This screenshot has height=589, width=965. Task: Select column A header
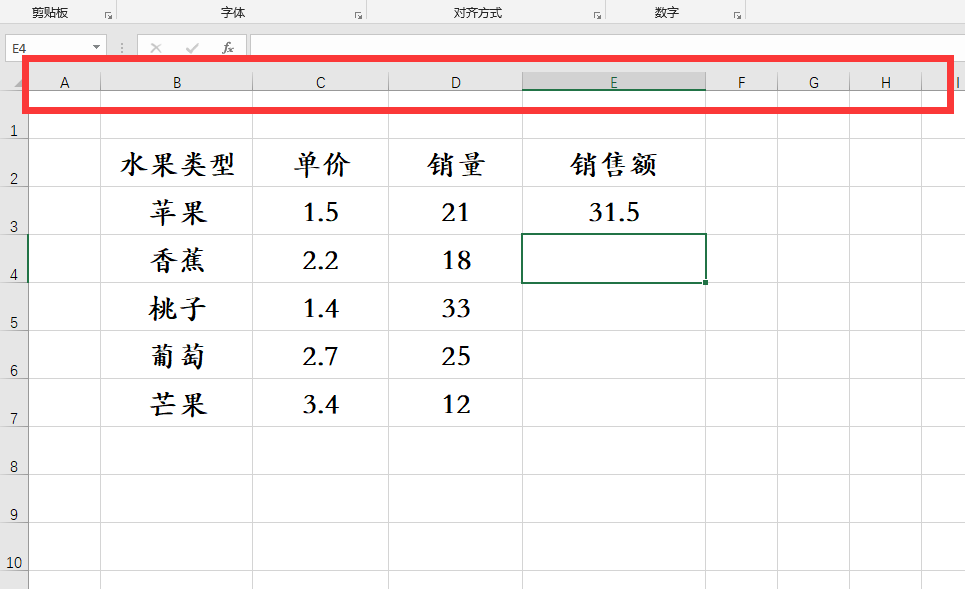[x=65, y=82]
